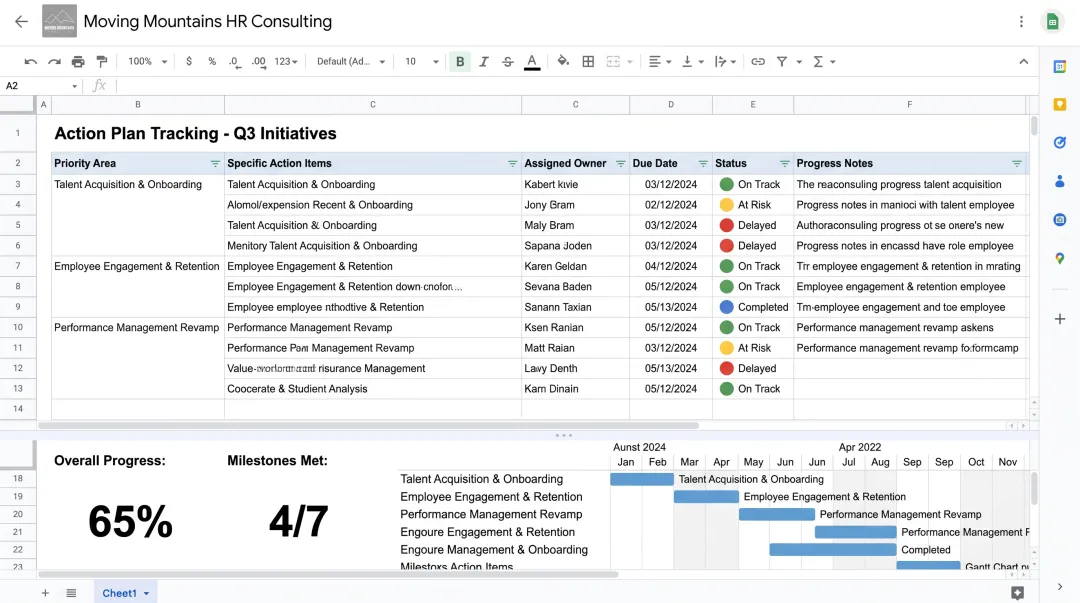Image resolution: width=1080 pixels, height=603 pixels.
Task: Open the three-dot more options menu
Action: pos(1021,21)
